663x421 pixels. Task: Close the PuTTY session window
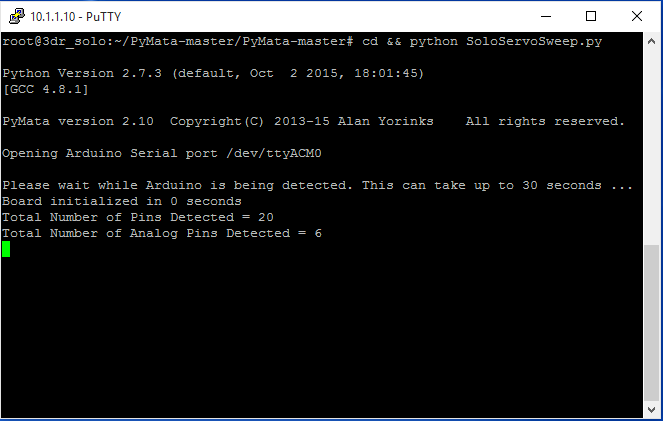pos(637,15)
